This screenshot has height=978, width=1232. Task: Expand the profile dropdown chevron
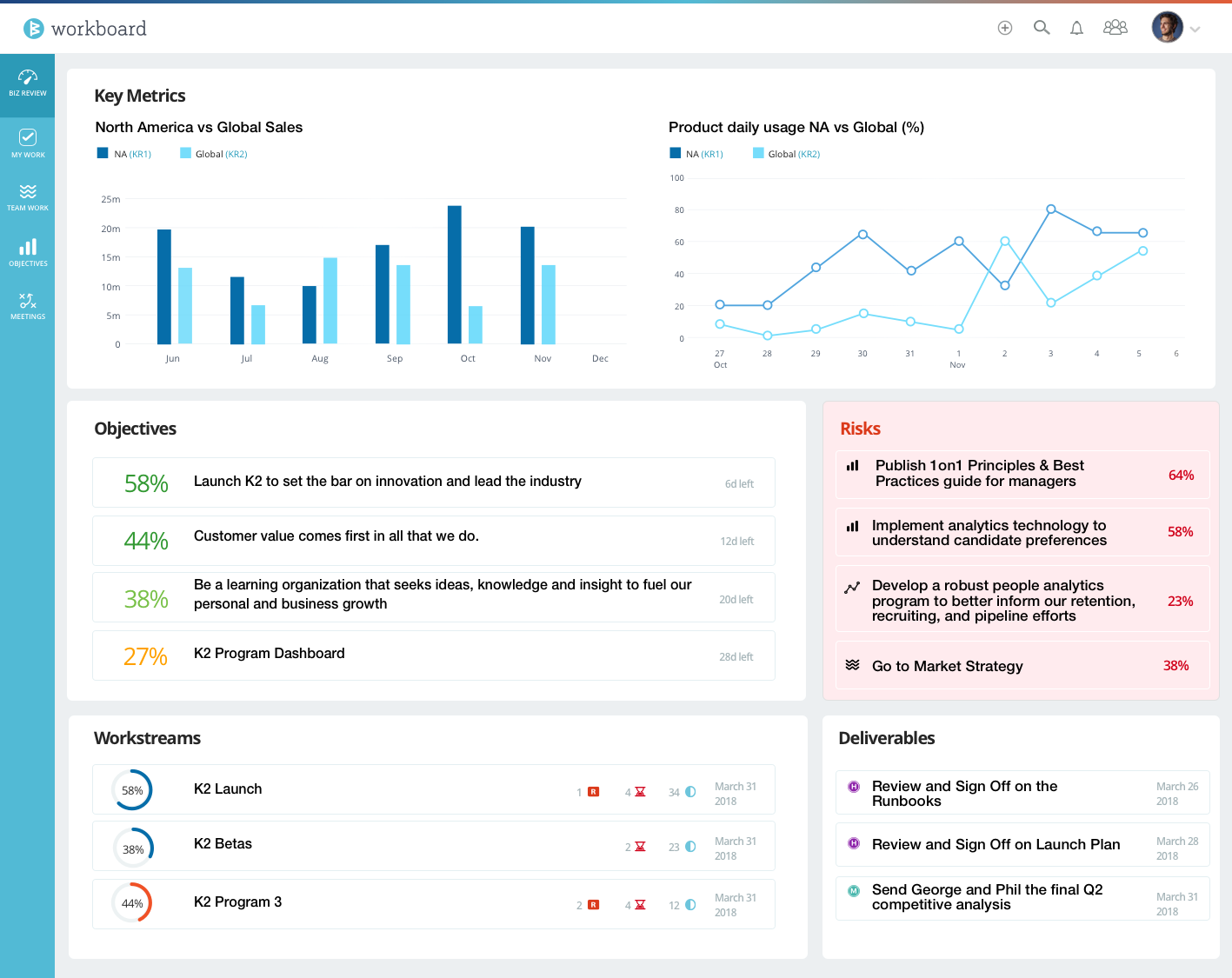coord(1195,30)
